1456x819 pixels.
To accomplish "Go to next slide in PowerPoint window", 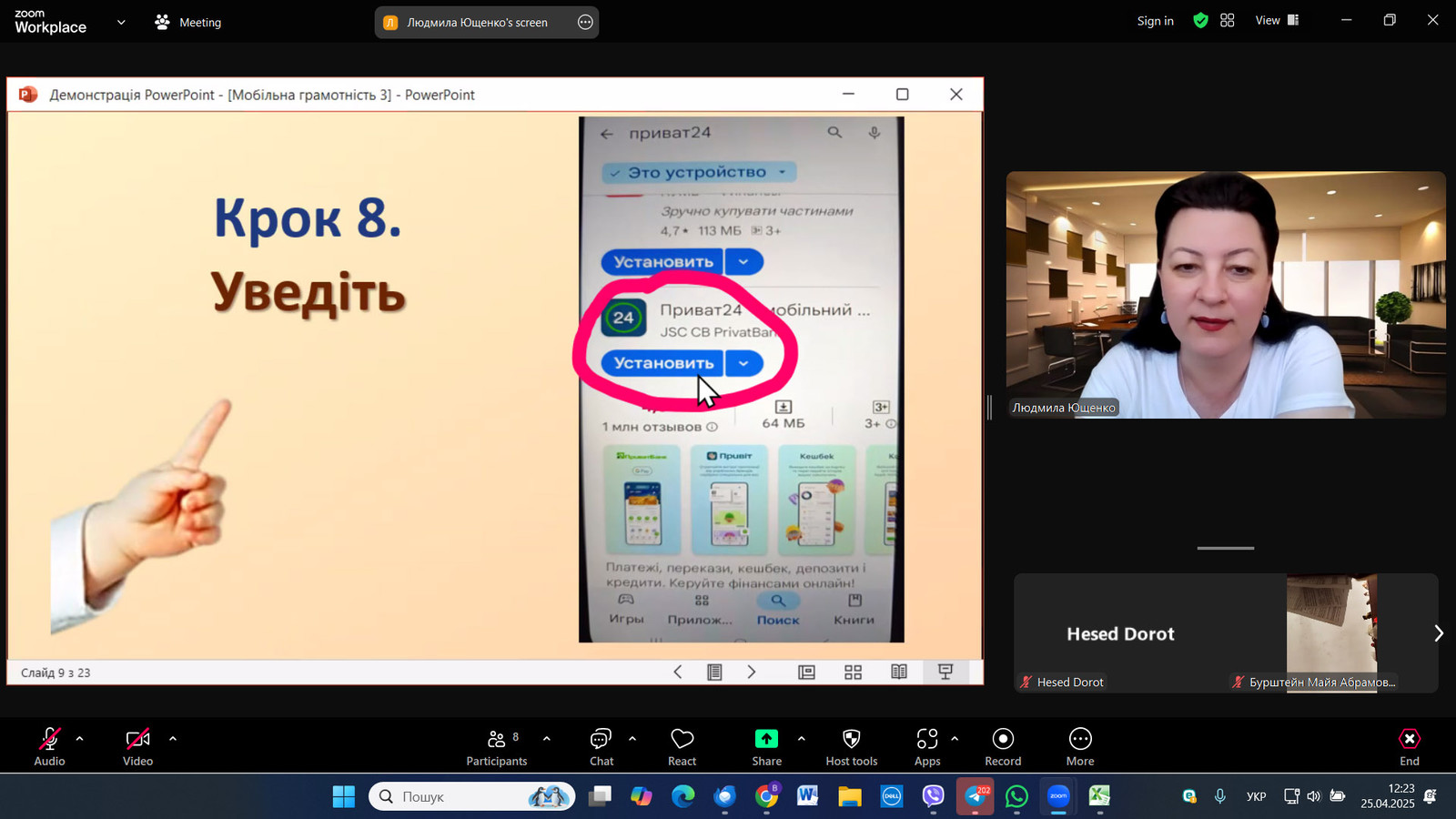I will click(x=752, y=672).
